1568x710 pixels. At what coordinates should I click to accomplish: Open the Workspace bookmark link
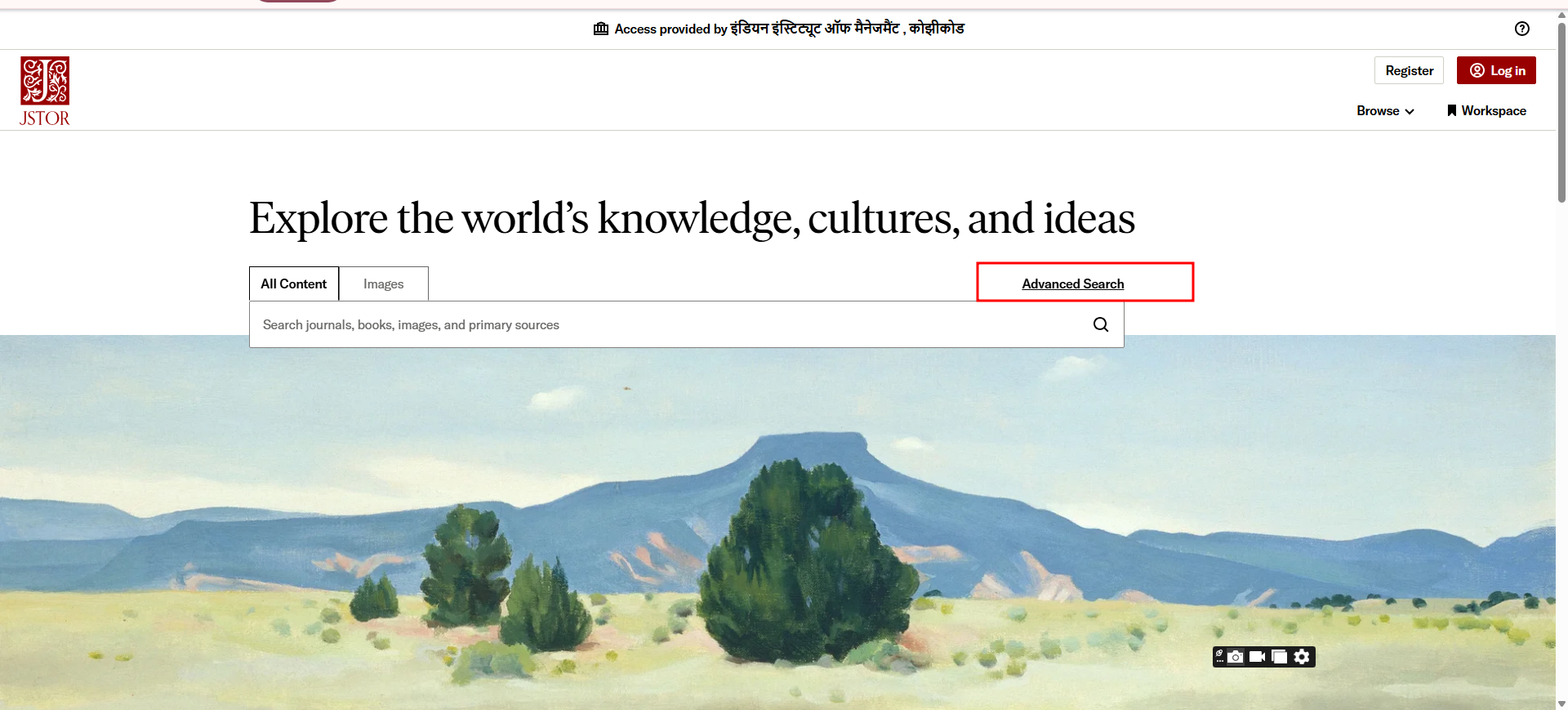tap(1486, 111)
